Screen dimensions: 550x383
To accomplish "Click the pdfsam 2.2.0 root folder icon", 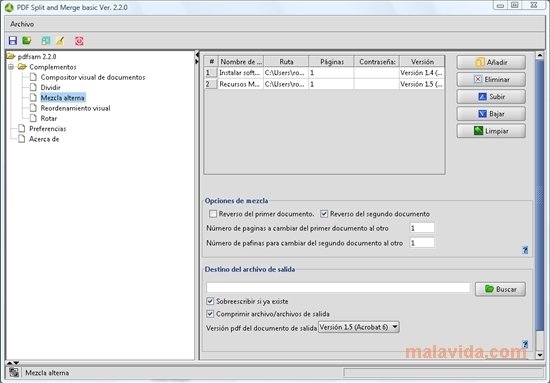I will click(11, 56).
